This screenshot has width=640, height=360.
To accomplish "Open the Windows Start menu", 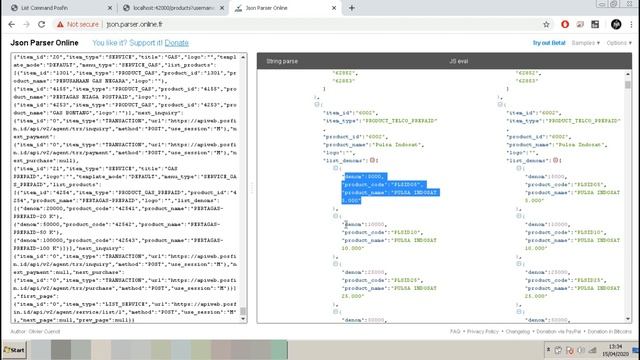I will tap(14, 350).
